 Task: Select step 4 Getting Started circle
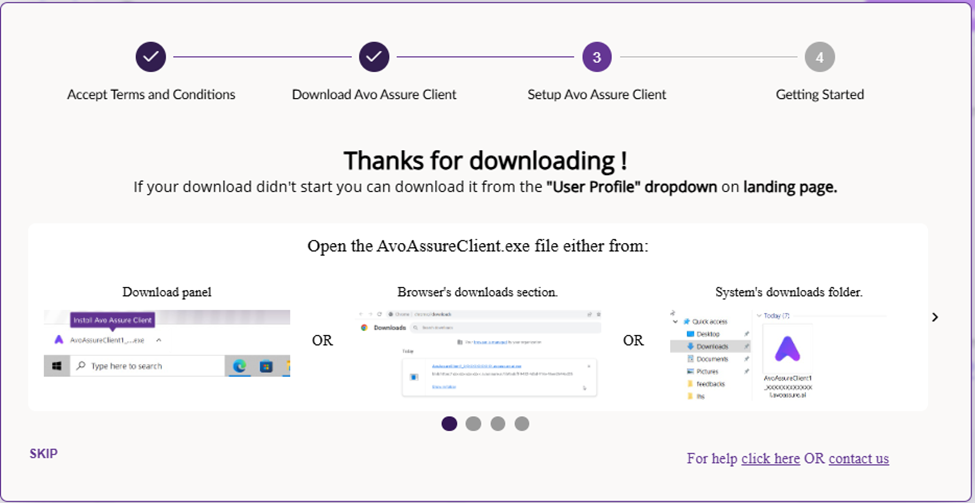click(819, 57)
